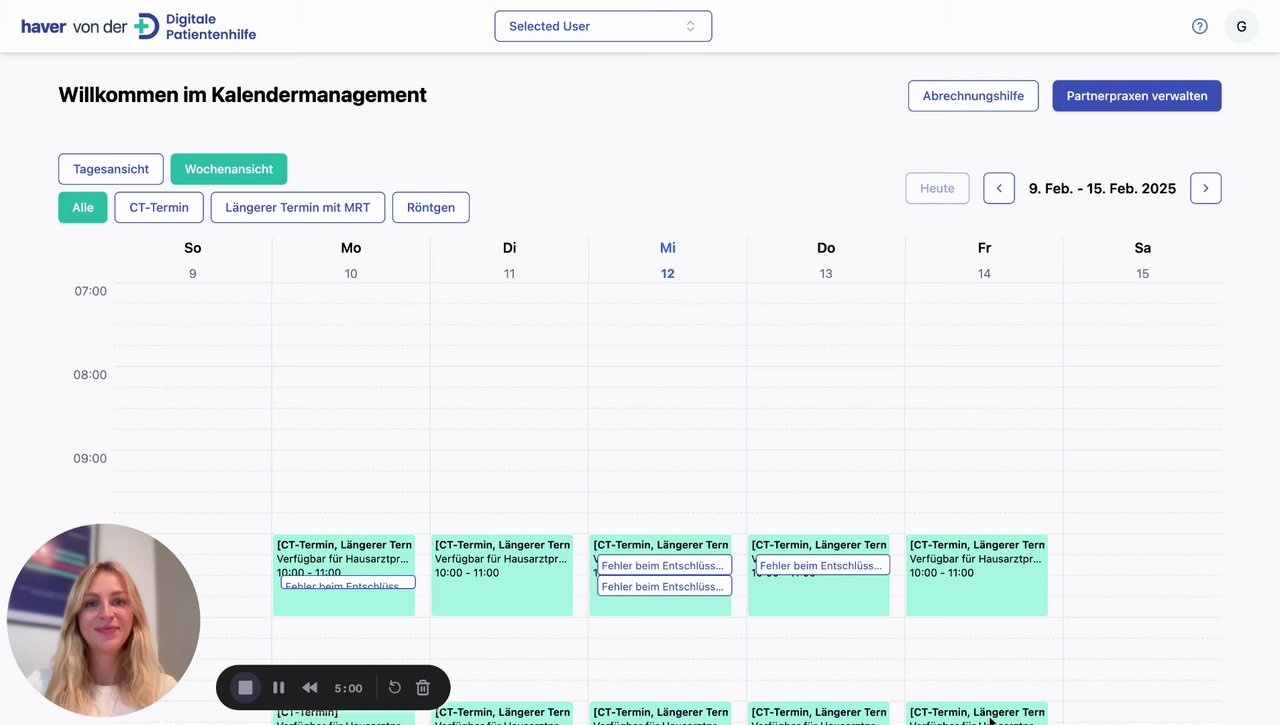Click Partnerpraxen verwalten button

1137,96
